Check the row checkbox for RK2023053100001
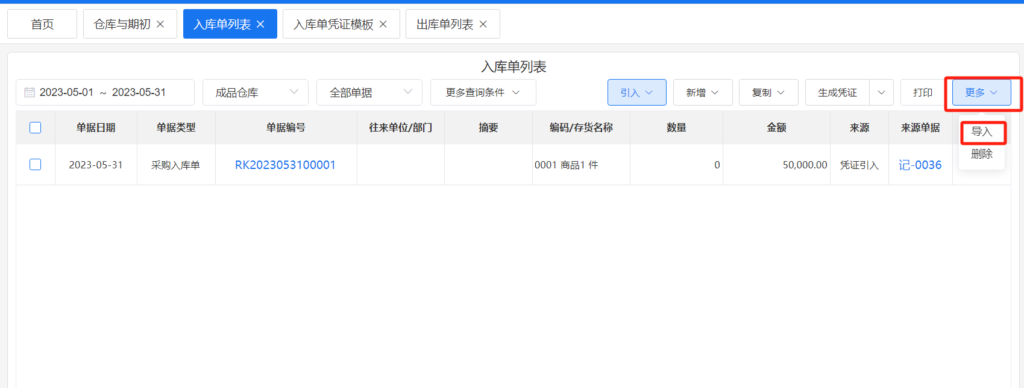Viewport: 1024px width, 388px height. (x=35, y=165)
